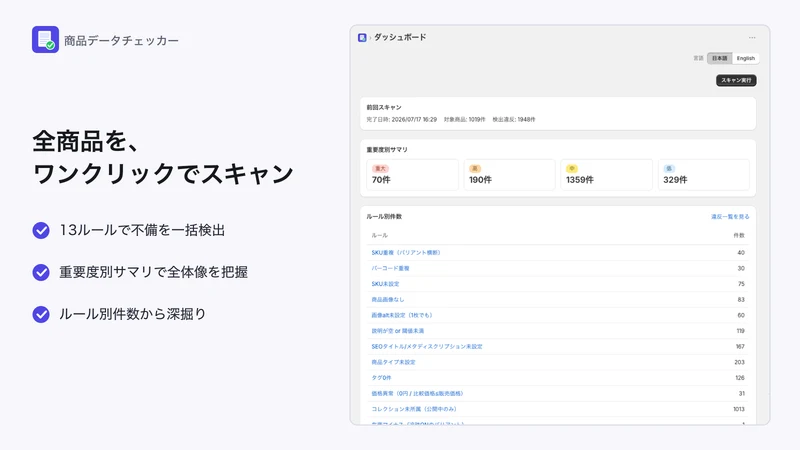Open the 商品画像なし rule
This screenshot has height=450, width=800.
coord(388,299)
